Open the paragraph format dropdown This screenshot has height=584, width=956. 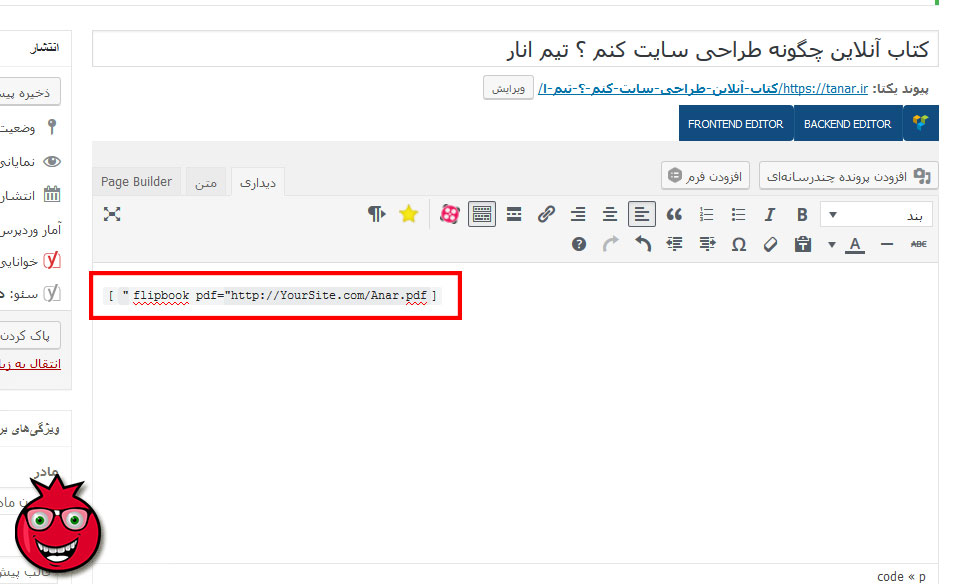(x=876, y=214)
